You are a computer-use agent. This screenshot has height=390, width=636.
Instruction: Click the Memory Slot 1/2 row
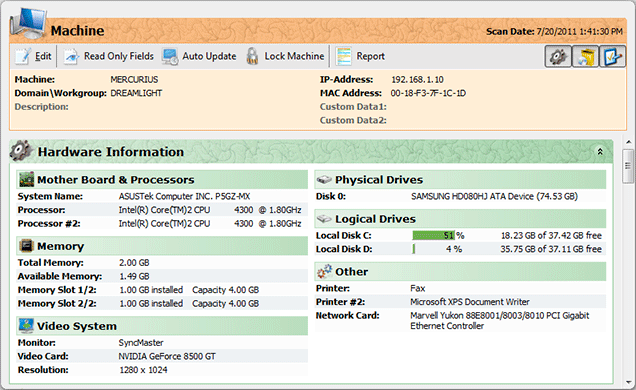pyautogui.click(x=162, y=290)
